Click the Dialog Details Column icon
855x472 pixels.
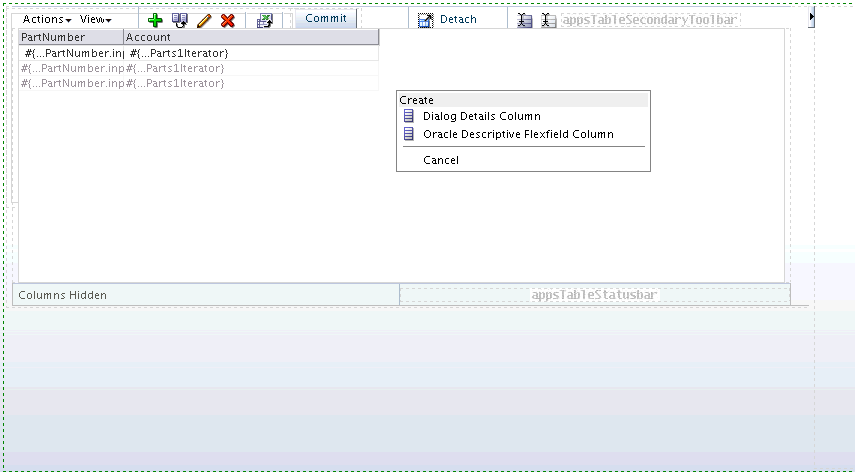tap(408, 116)
